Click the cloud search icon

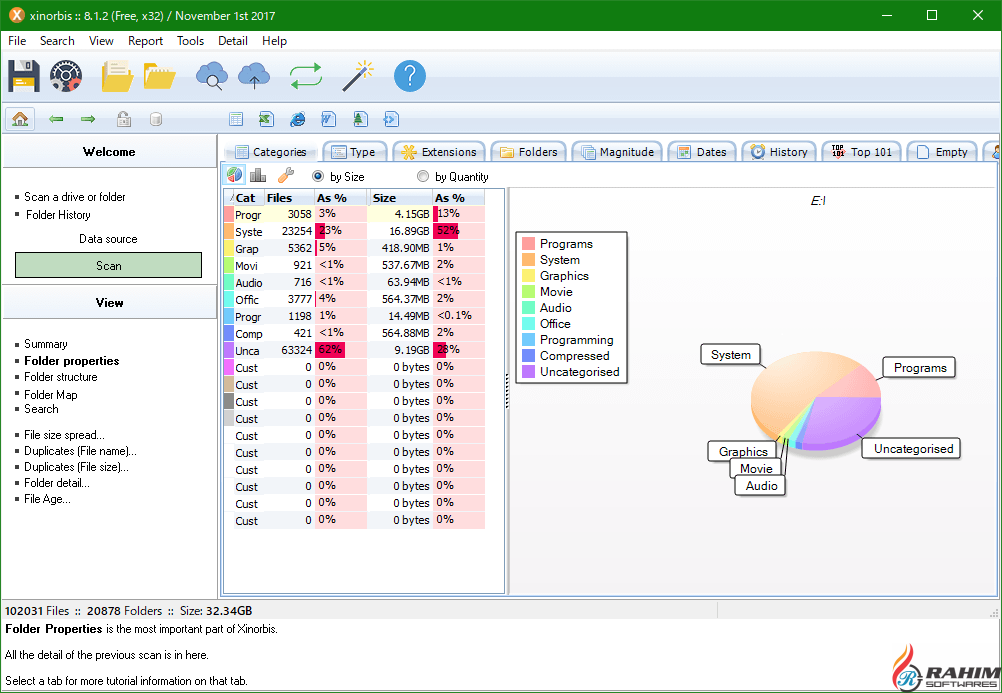(x=211, y=76)
